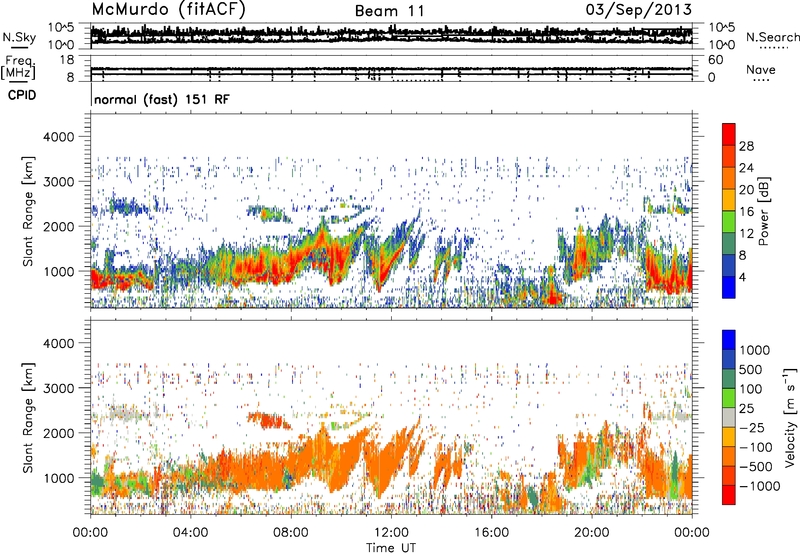Click the 1000 tick on the velocity panel
The width and height of the screenshot is (800, 554).
(x=59, y=478)
